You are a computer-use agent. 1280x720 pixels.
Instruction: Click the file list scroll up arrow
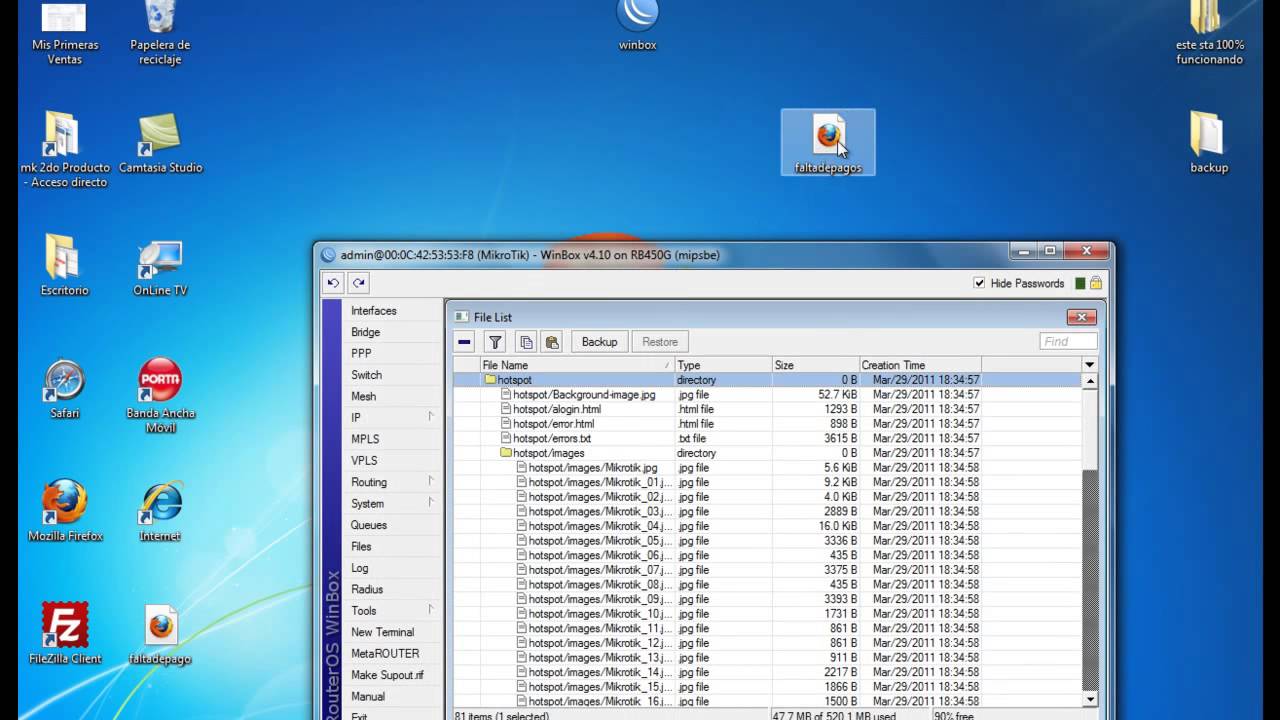click(1090, 380)
